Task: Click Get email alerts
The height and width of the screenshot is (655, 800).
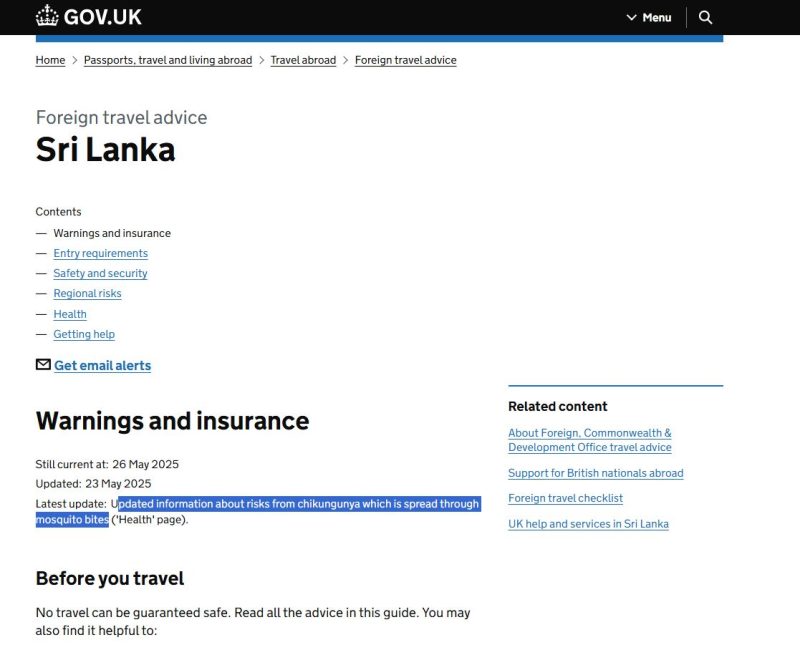Action: tap(102, 366)
